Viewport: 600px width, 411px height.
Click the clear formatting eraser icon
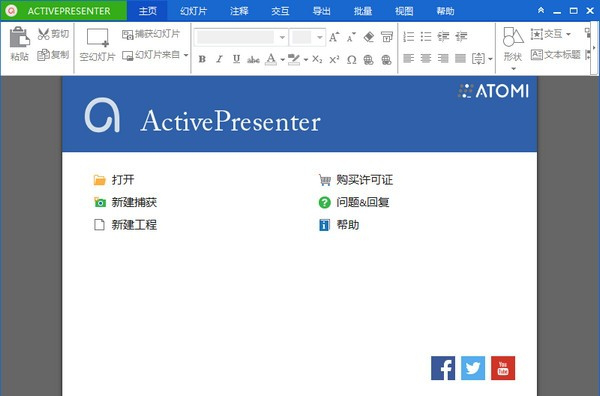(x=368, y=37)
